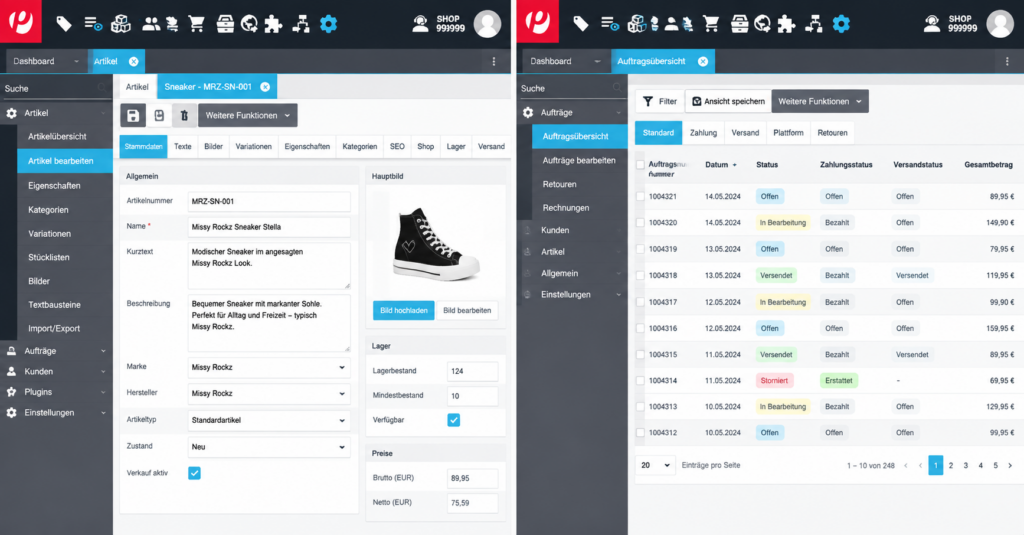Expand Einstellungen in the Auftragsübersicht window sidebar

pyautogui.click(x=573, y=295)
